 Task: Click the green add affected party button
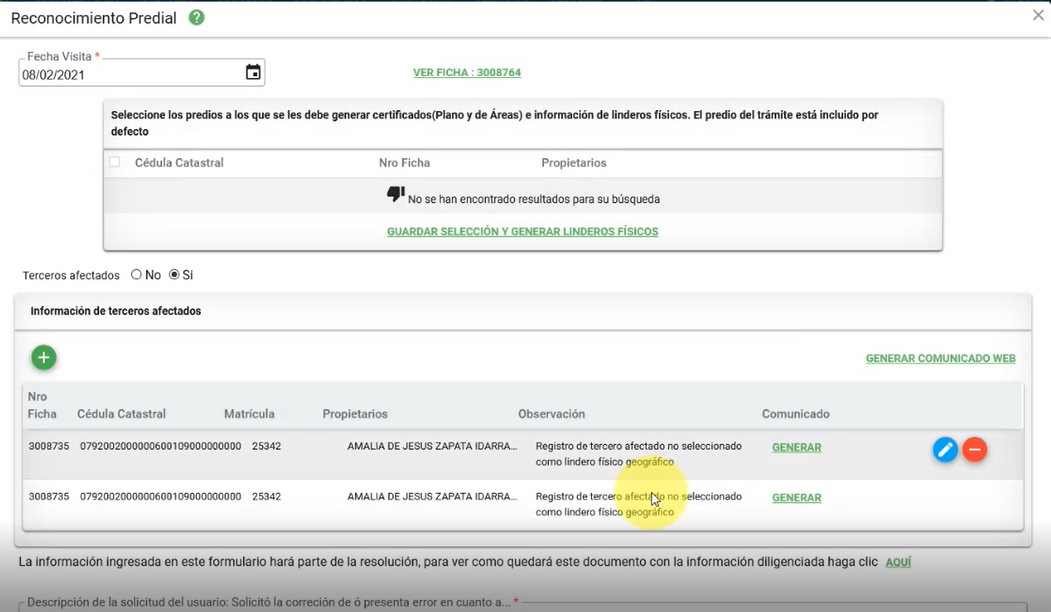[43, 358]
